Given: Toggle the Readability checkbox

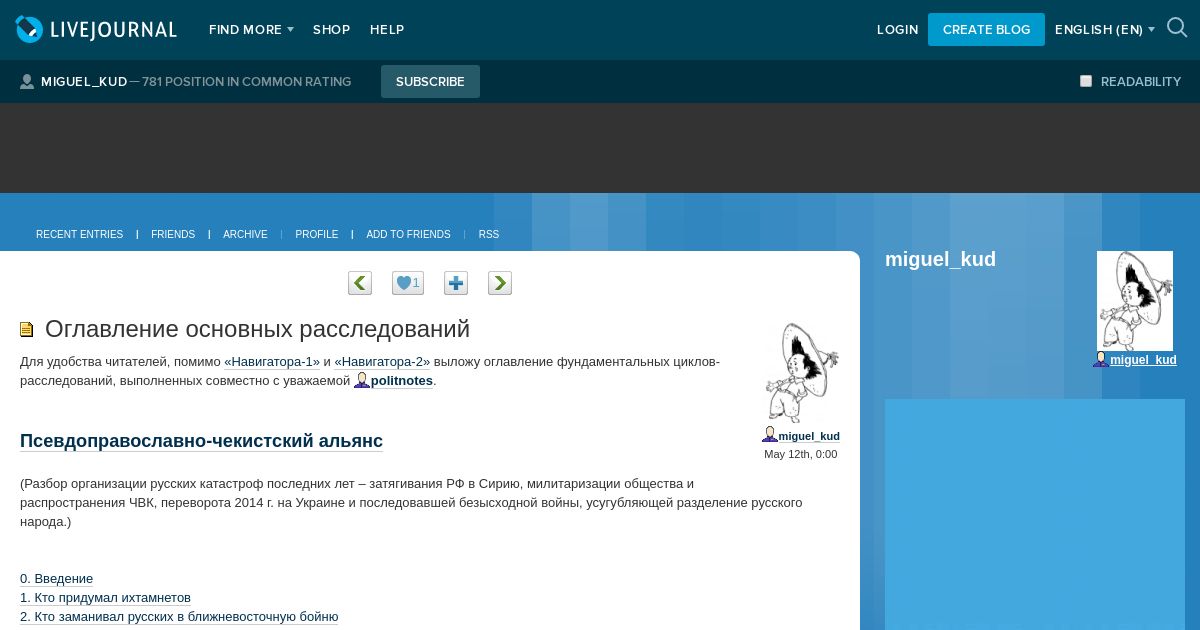Looking at the screenshot, I should coord(1086,81).
